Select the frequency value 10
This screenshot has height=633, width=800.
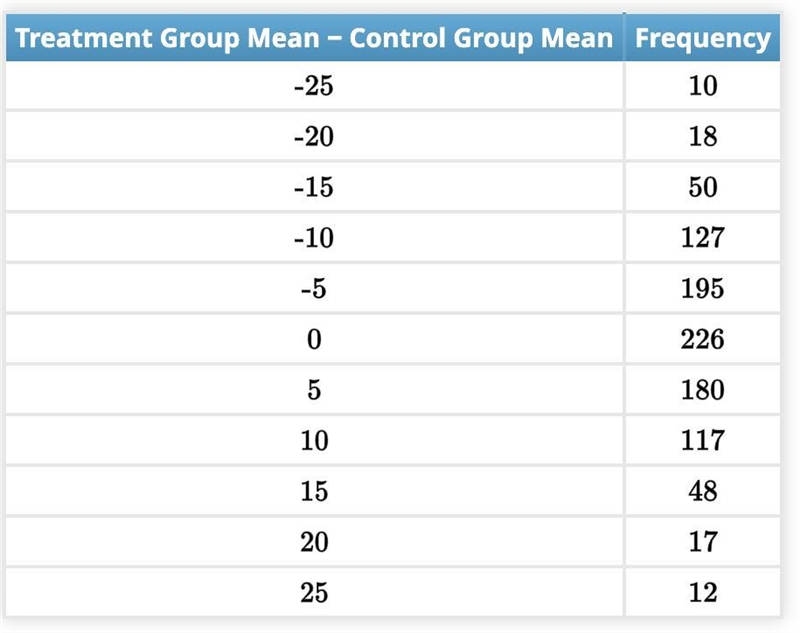[703, 85]
